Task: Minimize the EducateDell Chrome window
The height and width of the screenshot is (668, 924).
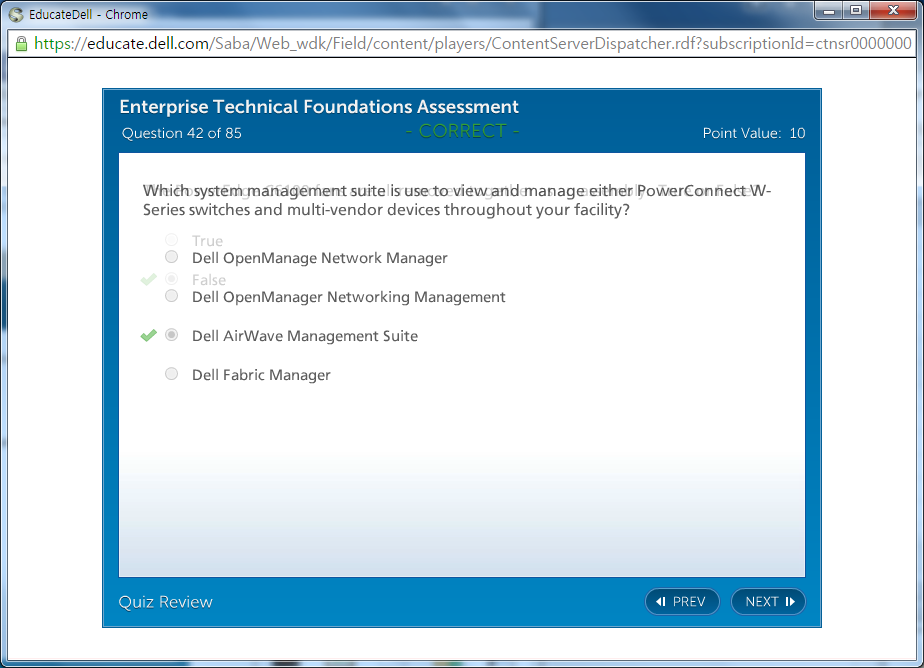Action: 829,11
